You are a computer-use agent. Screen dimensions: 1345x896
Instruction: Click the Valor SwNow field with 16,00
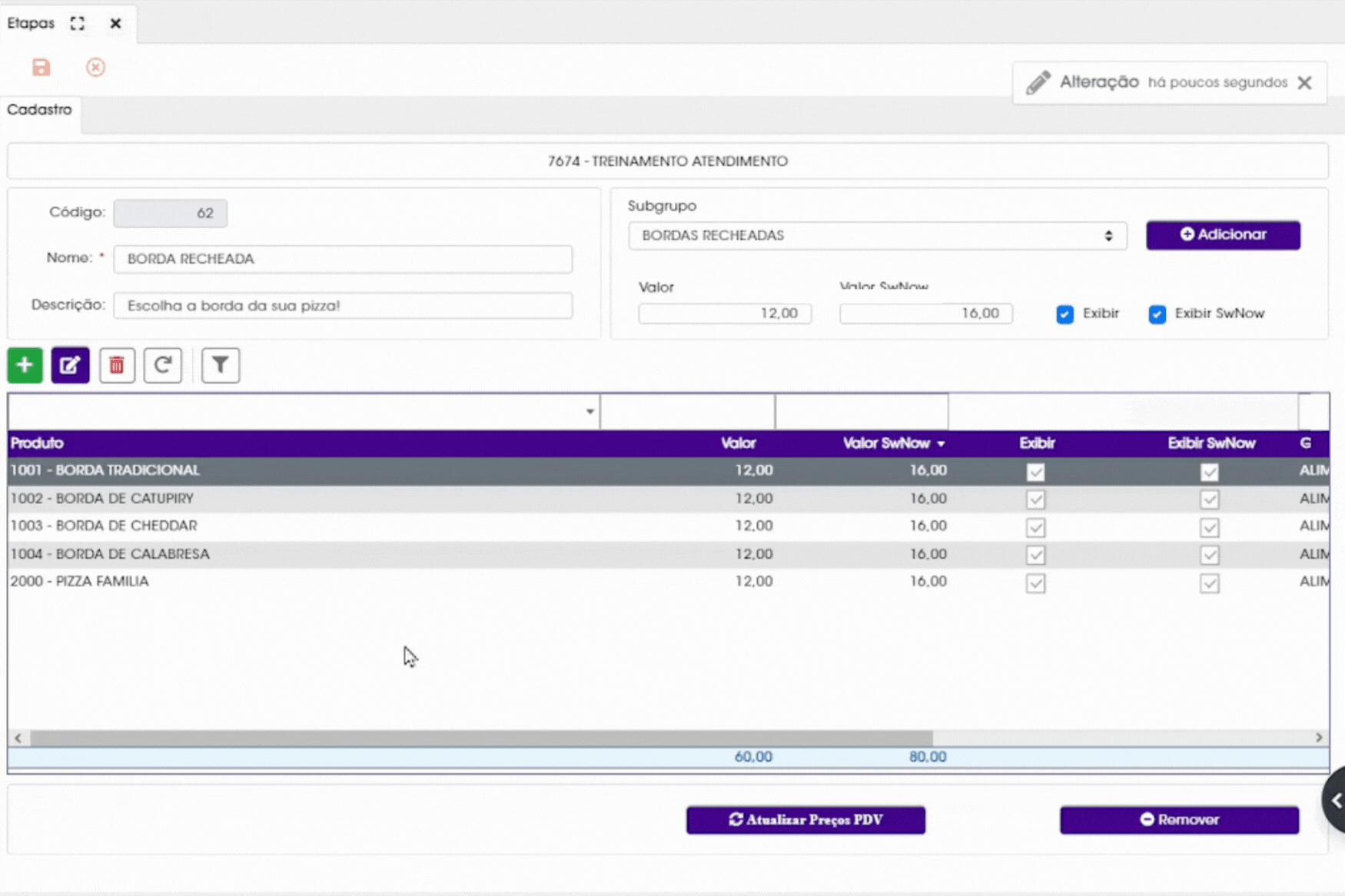[x=926, y=314]
